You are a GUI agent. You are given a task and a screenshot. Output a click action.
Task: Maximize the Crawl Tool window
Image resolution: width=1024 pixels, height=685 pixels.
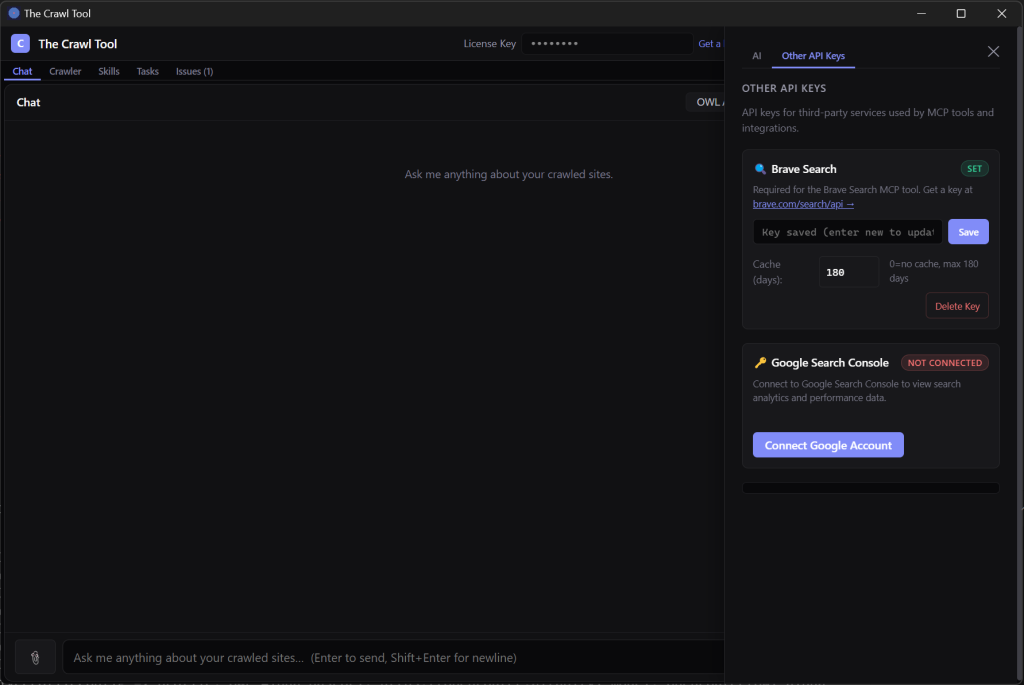[961, 13]
